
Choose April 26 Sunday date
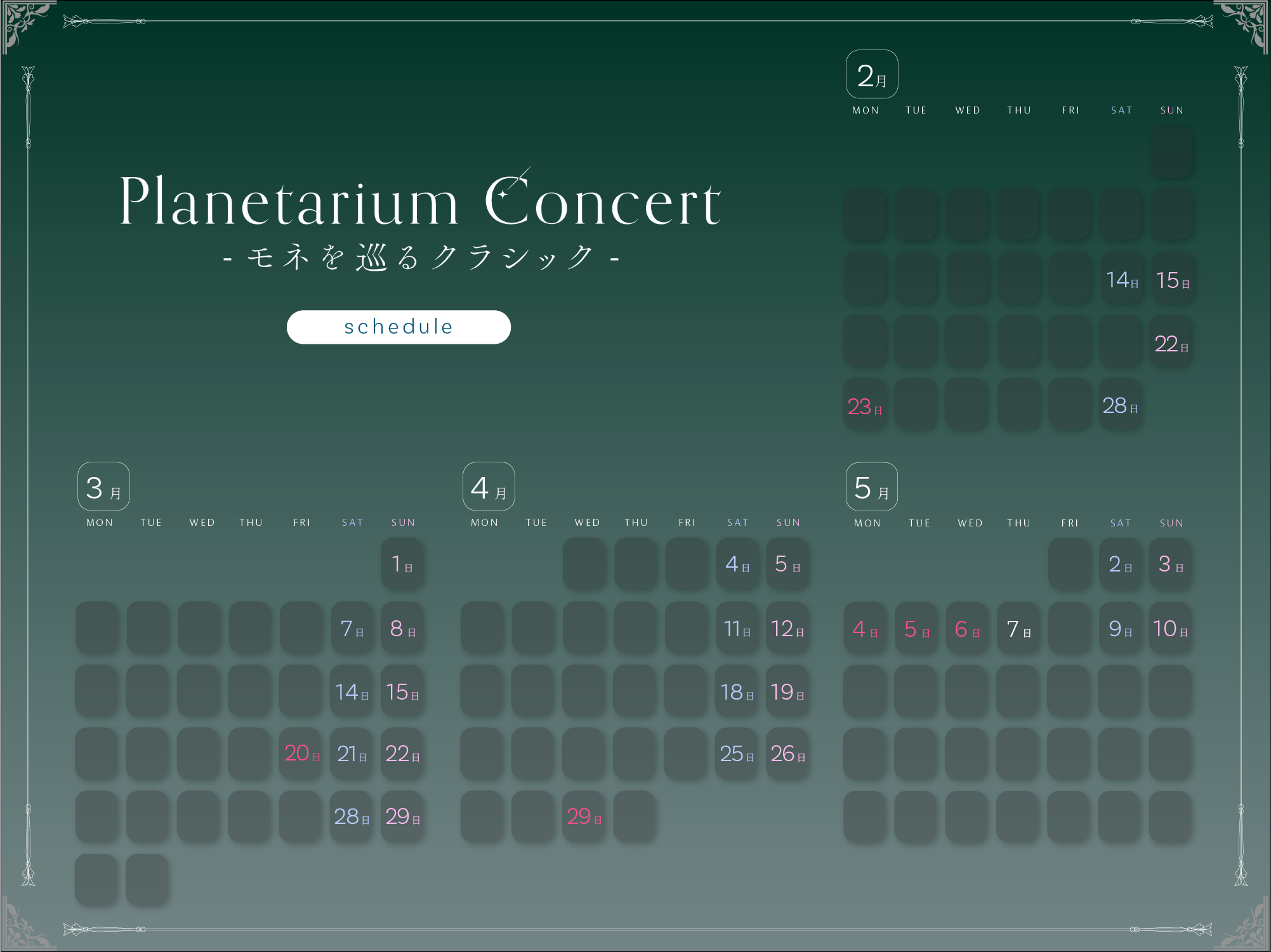(787, 753)
